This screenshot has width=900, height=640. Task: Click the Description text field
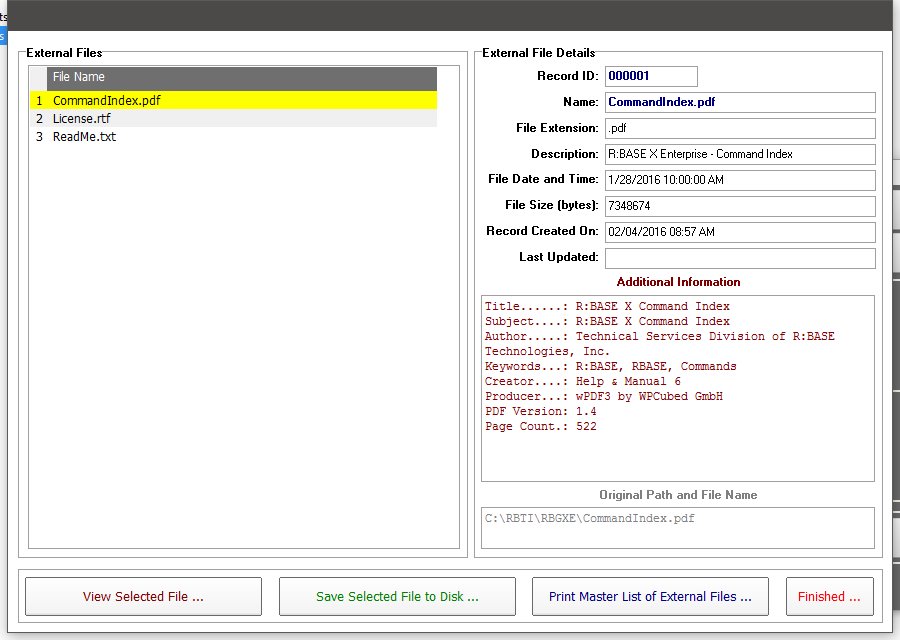(739, 154)
